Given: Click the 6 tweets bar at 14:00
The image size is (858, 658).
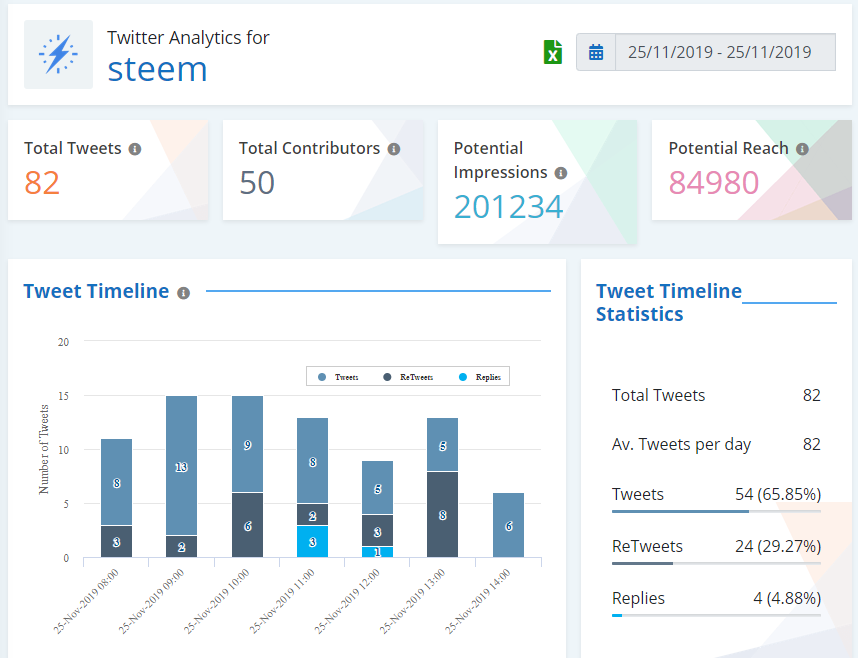Looking at the screenshot, I should coord(508,525).
